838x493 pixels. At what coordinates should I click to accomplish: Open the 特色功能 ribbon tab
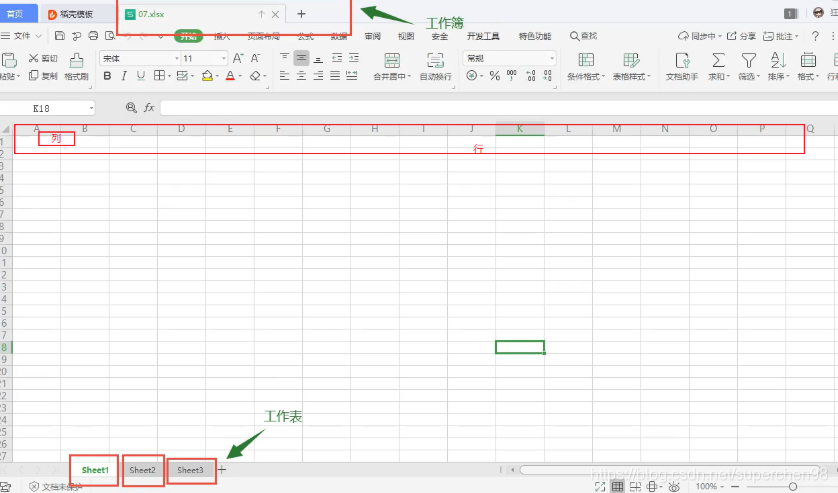tap(534, 36)
